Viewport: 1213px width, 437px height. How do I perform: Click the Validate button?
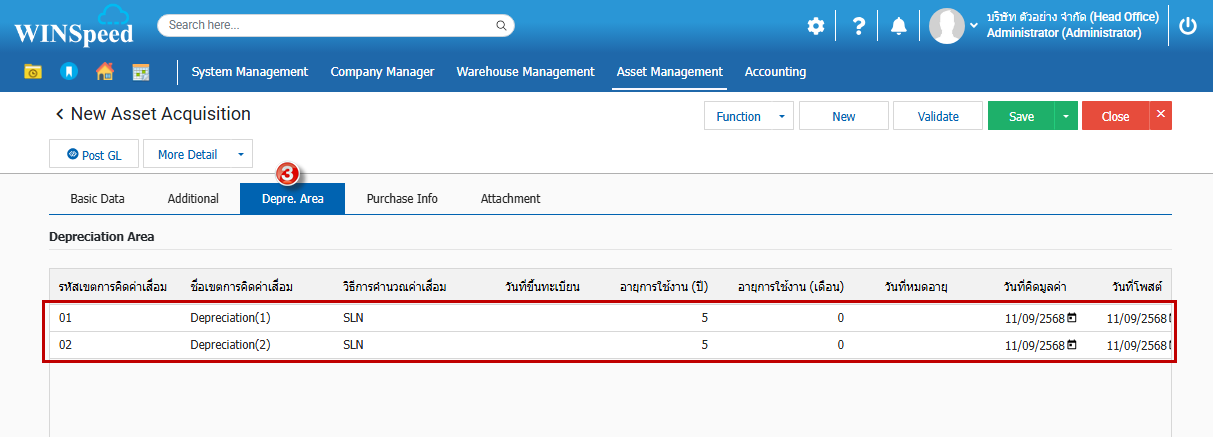point(938,117)
